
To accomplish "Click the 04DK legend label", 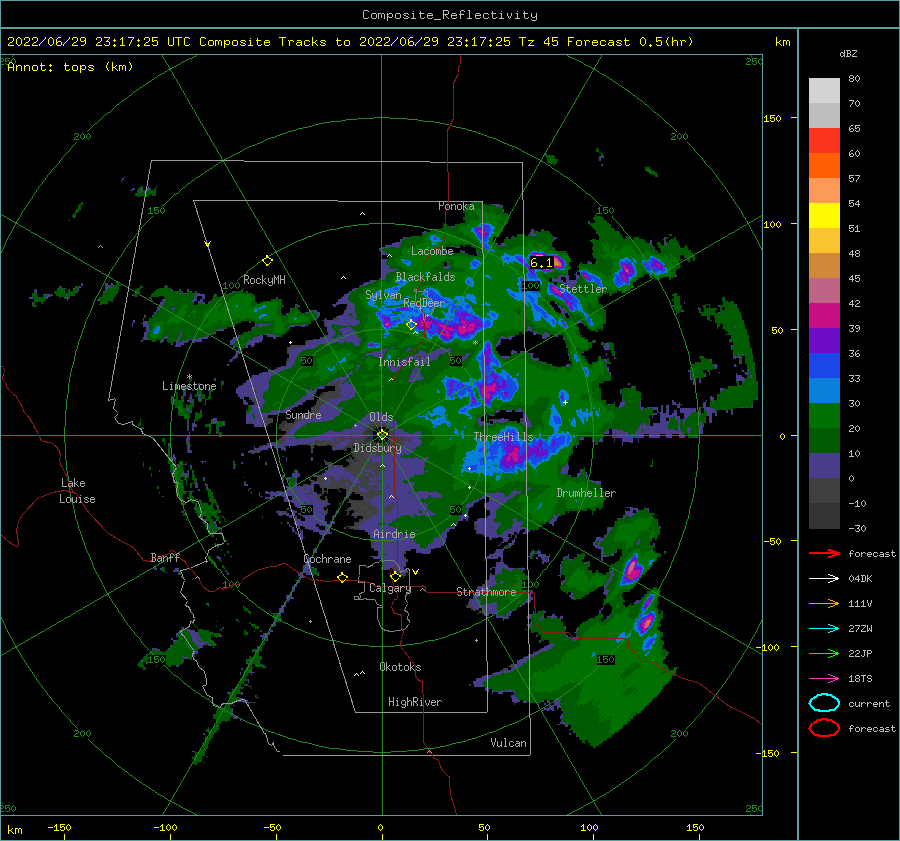I will [x=860, y=579].
